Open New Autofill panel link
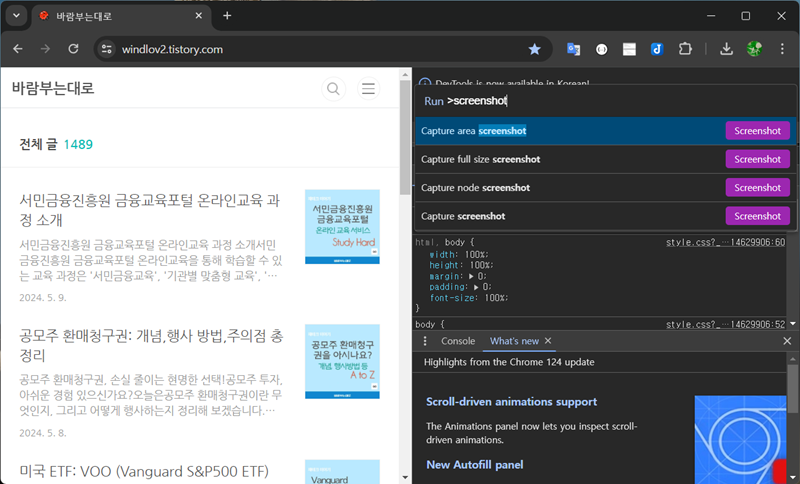This screenshot has width=800, height=484. click(474, 465)
